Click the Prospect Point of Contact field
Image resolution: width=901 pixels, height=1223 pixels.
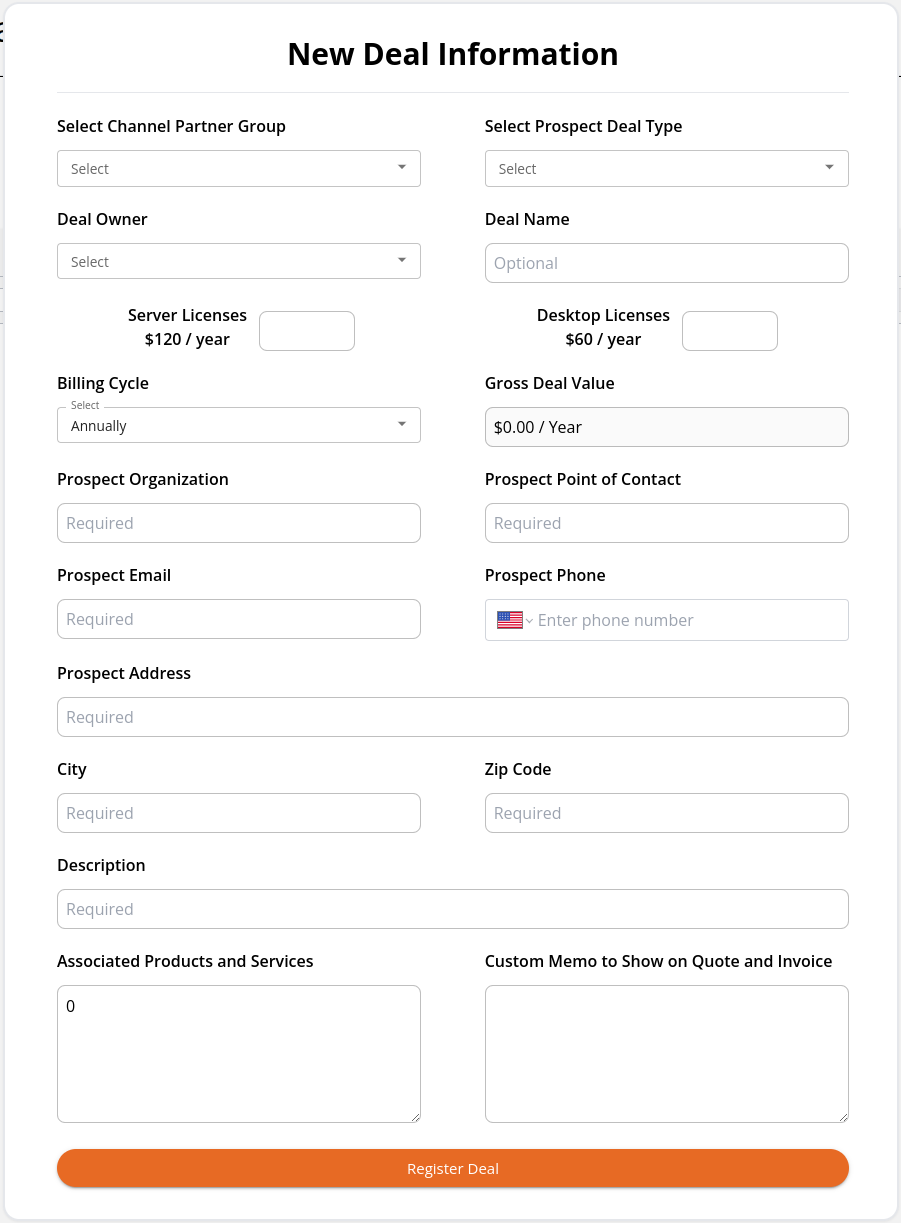[x=667, y=523]
